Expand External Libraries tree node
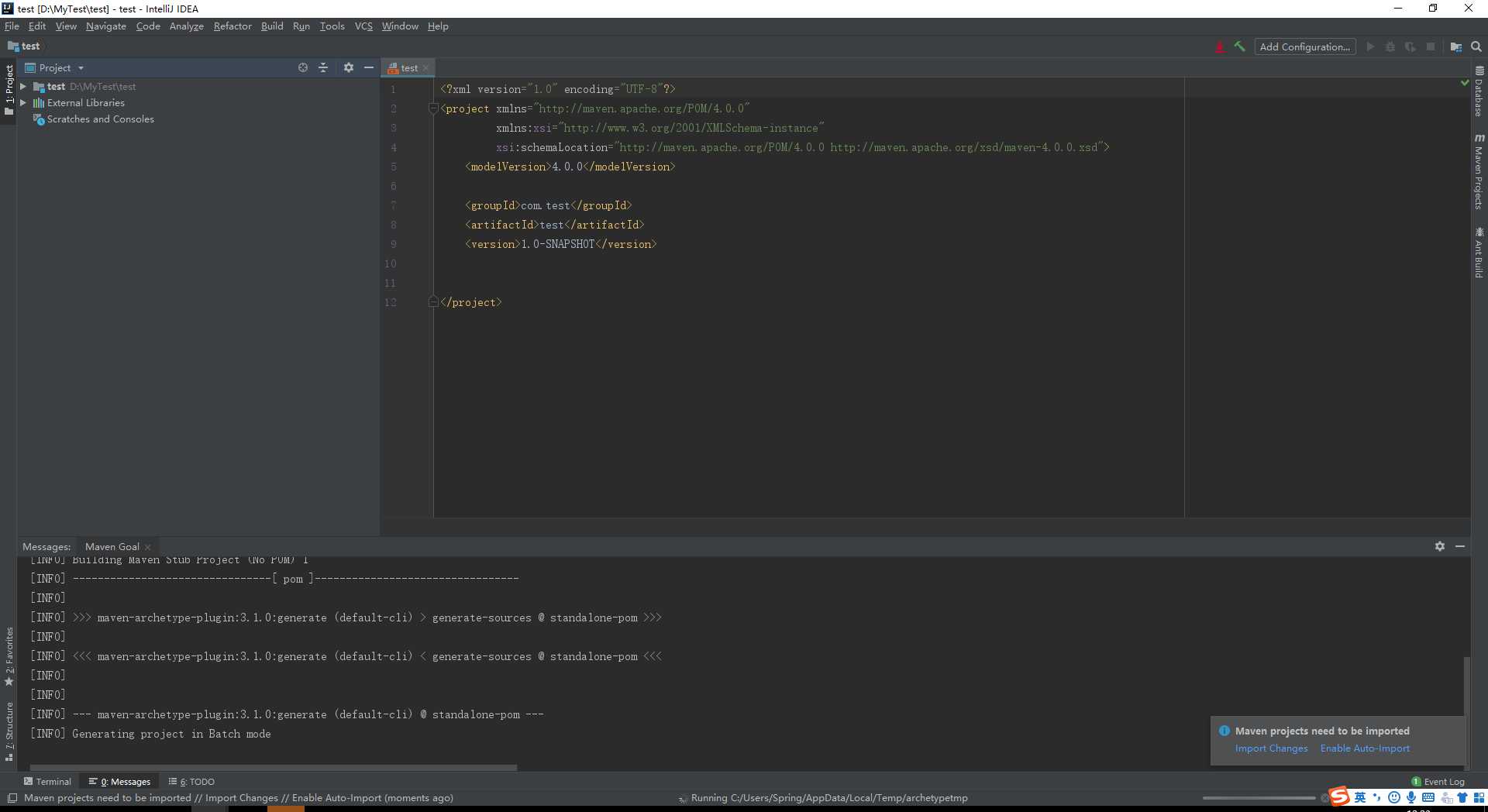Viewport: 1488px width, 812px height. (23, 103)
